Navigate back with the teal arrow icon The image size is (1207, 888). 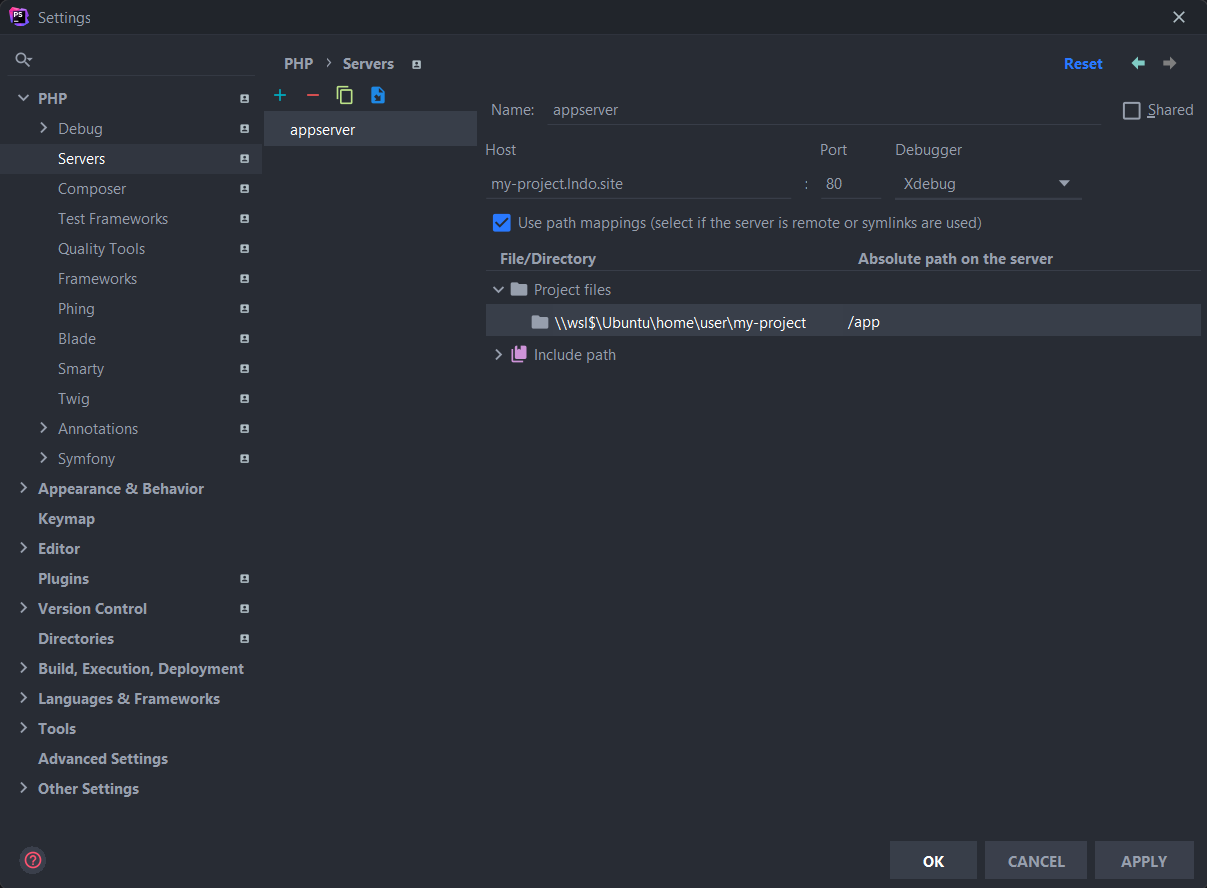[1137, 63]
